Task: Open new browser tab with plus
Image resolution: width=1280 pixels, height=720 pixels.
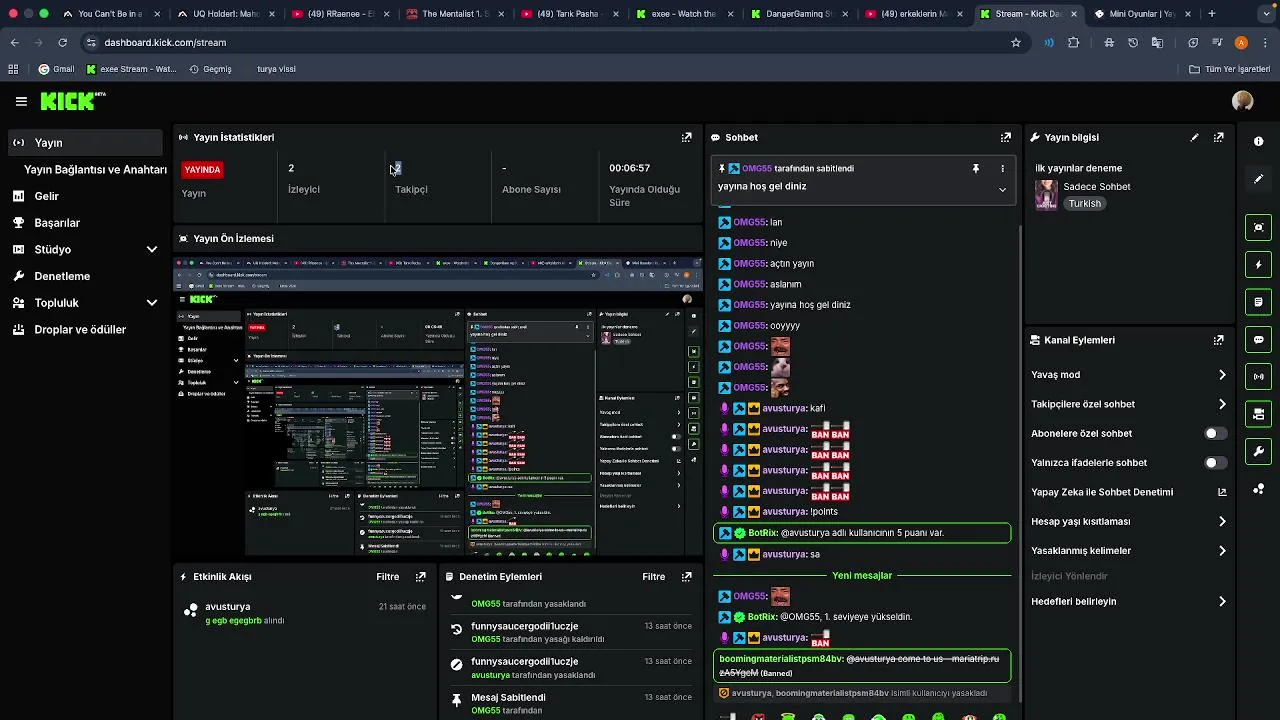Action: (1212, 14)
